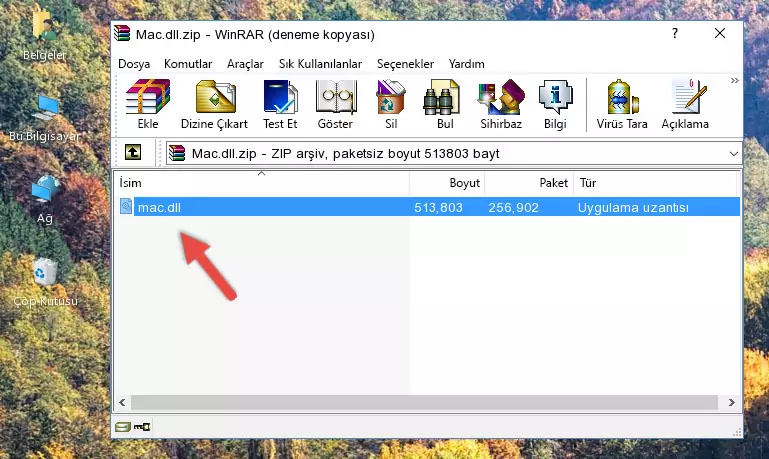Open the archive path dropdown arrow
769x459 pixels.
click(x=733, y=153)
